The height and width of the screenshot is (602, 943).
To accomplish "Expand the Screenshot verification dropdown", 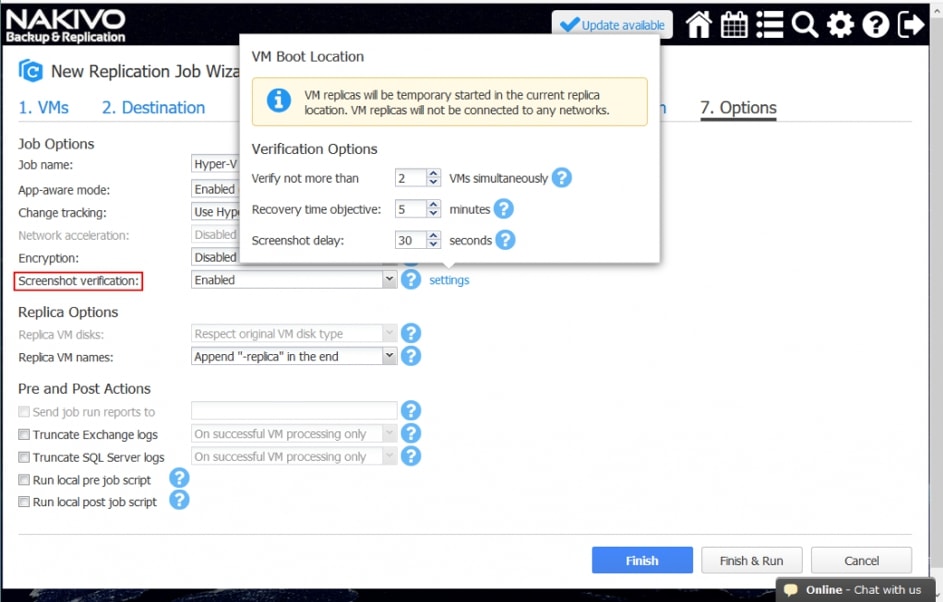I will (389, 280).
